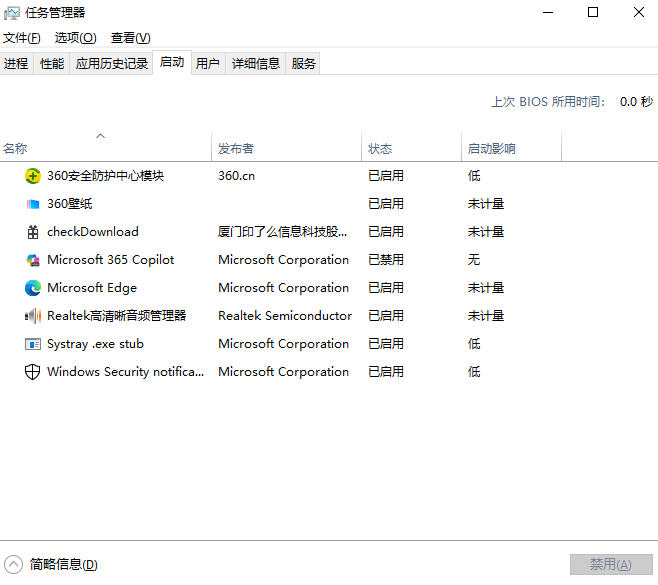
Task: Click the 360.cn publisher cell
Action: pos(236,176)
